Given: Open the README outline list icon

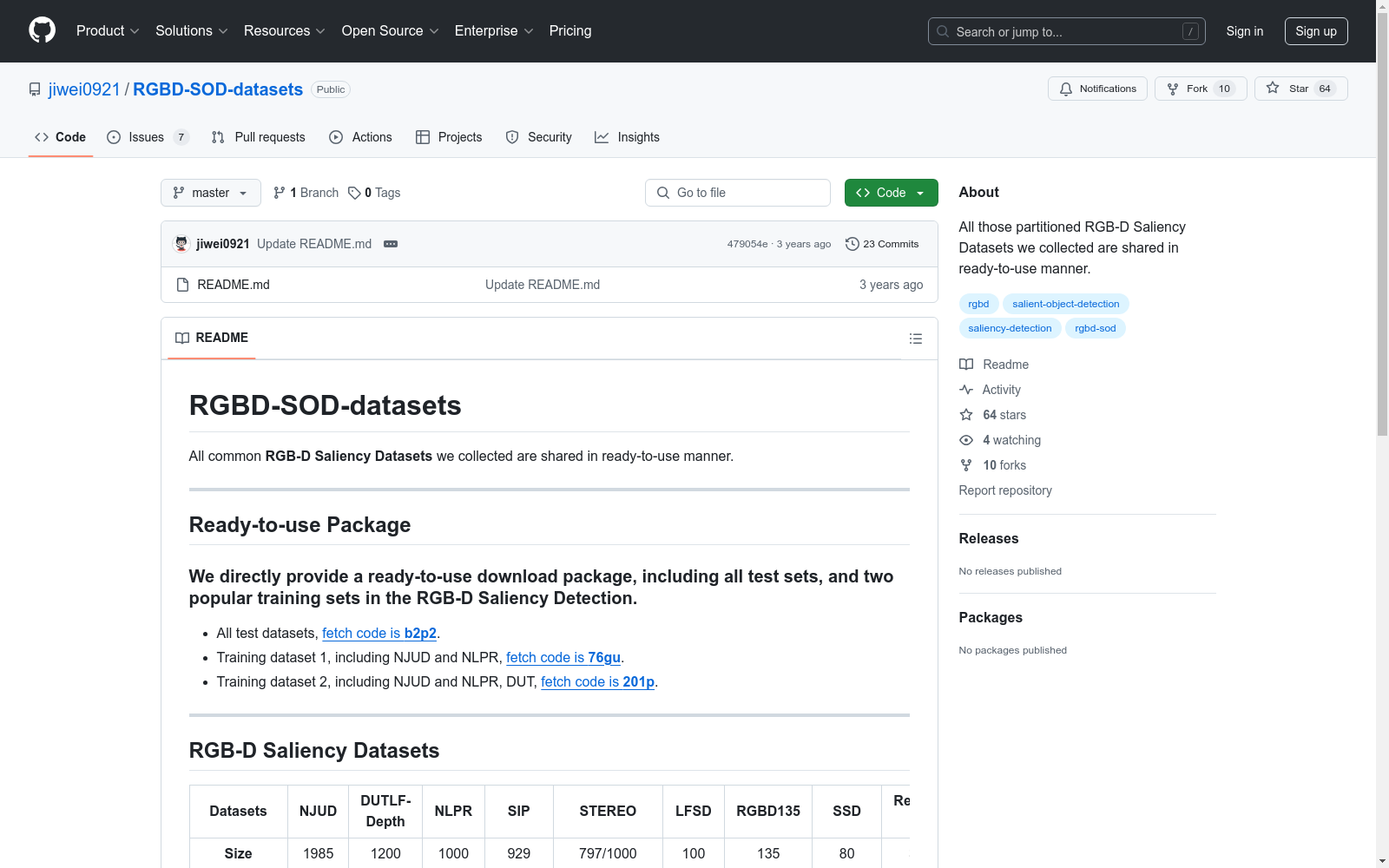Looking at the screenshot, I should 916,339.
